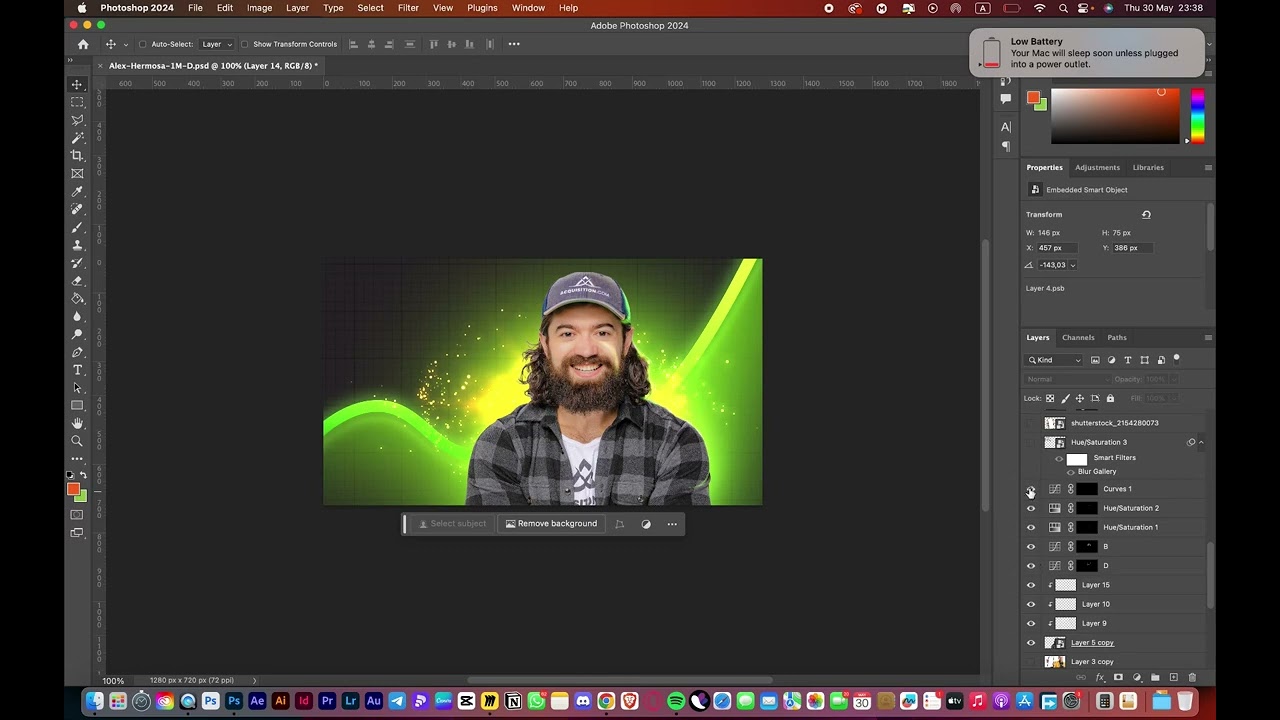
Task: Open the Properties panel options menu
Action: (x=1208, y=167)
